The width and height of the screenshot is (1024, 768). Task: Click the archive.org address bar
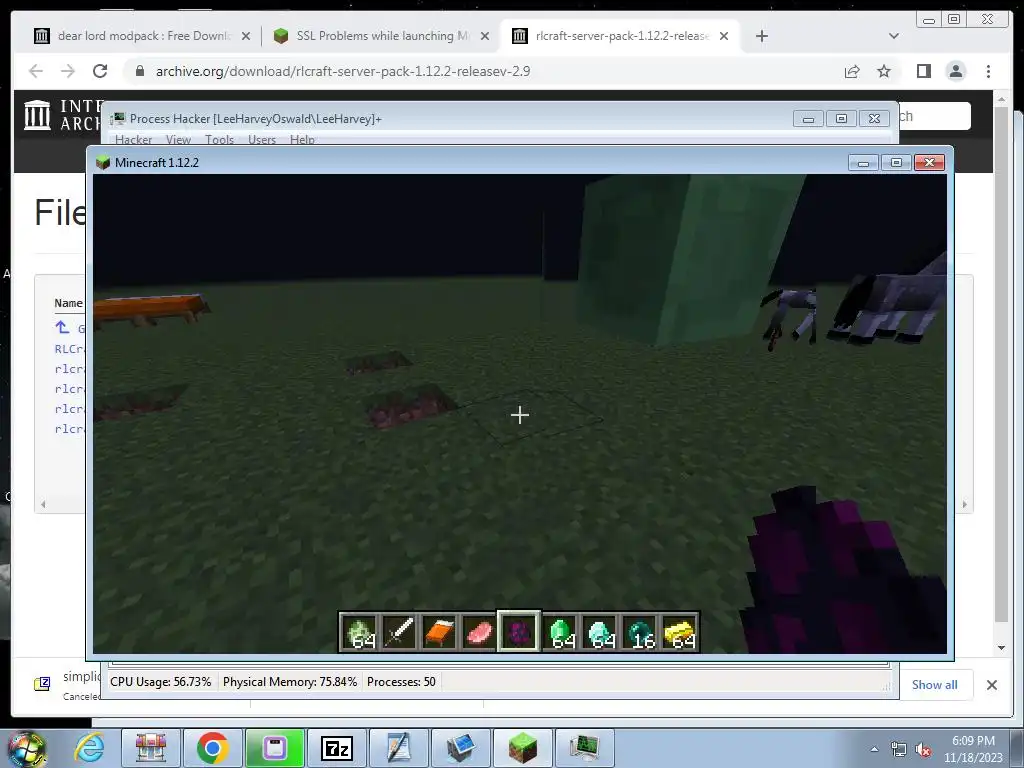click(x=483, y=71)
